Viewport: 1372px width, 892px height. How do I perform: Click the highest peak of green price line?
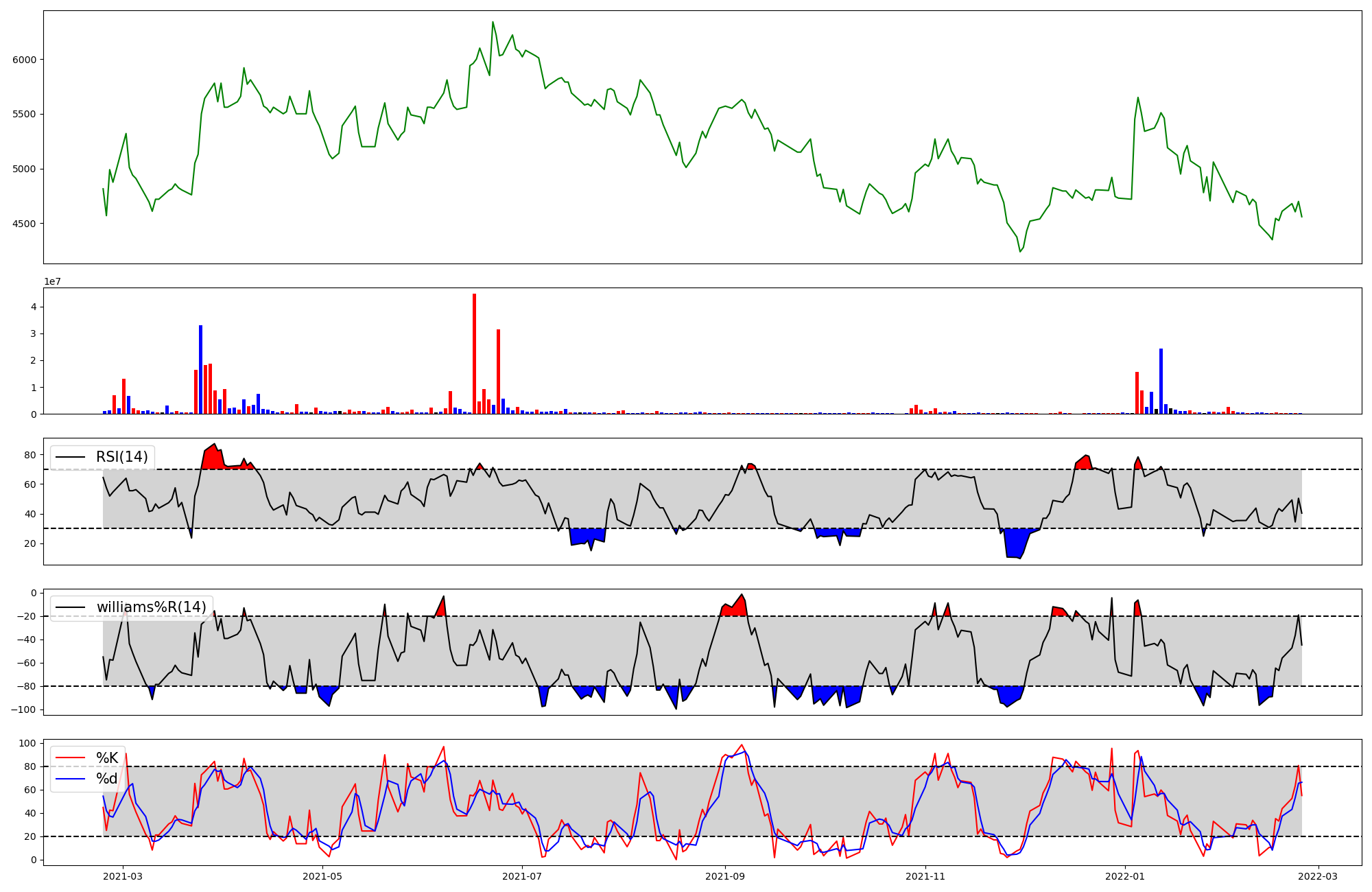[493, 23]
